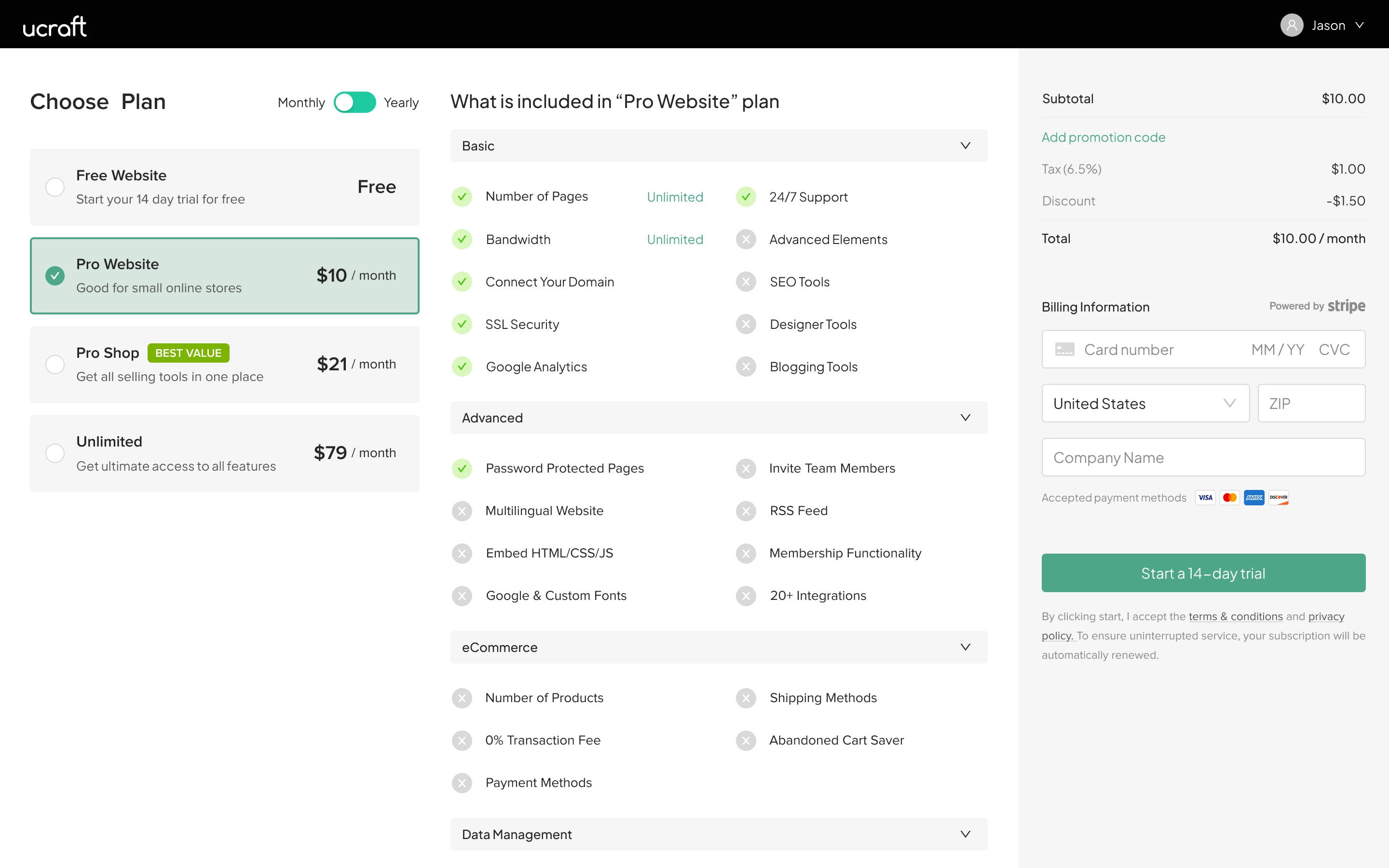Screen dimensions: 1389x868
Task: Click the x icon beside Google & Custom Fonts
Action: (x=462, y=596)
